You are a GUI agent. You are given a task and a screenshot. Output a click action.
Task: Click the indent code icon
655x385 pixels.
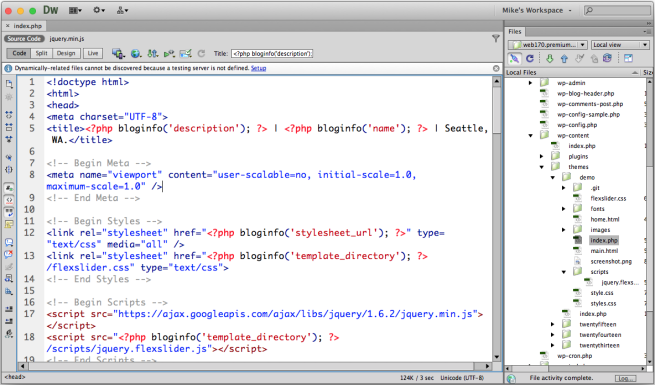[x=9, y=309]
